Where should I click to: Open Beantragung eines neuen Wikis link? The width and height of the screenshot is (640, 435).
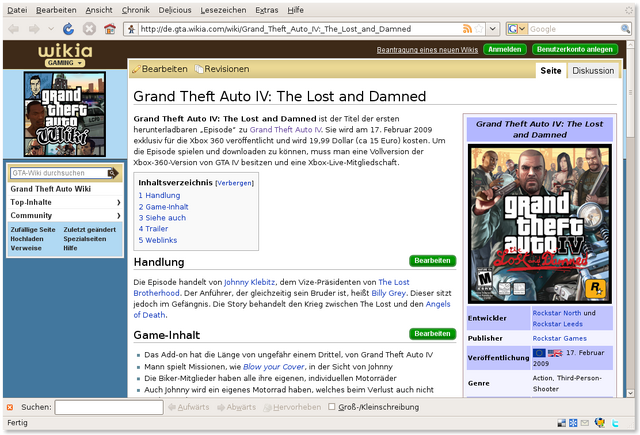(427, 50)
